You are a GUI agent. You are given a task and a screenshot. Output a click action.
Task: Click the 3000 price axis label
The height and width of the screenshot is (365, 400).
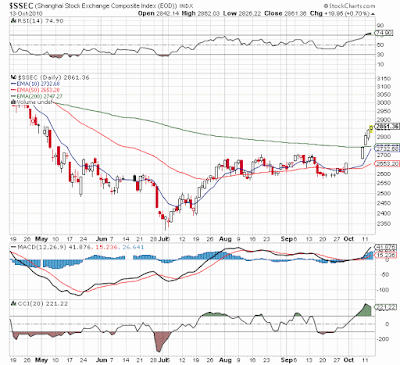tap(384, 103)
